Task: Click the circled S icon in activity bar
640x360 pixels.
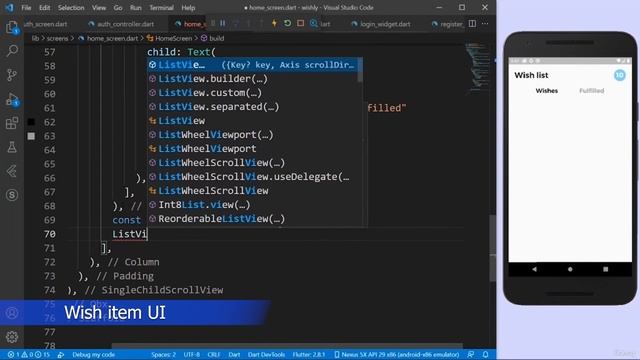Action: (x=12, y=195)
